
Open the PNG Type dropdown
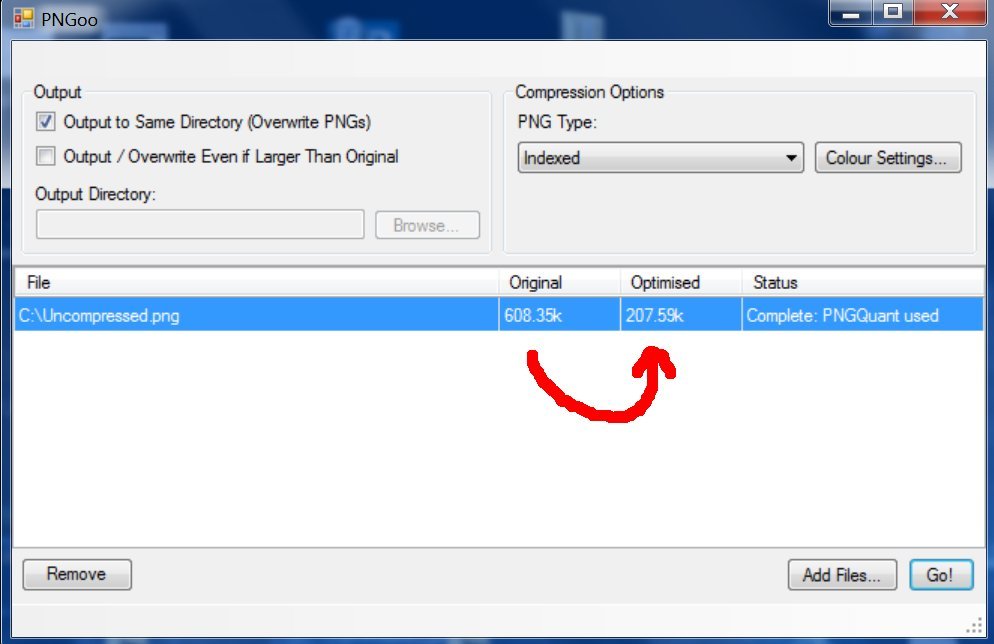pyautogui.click(x=661, y=158)
